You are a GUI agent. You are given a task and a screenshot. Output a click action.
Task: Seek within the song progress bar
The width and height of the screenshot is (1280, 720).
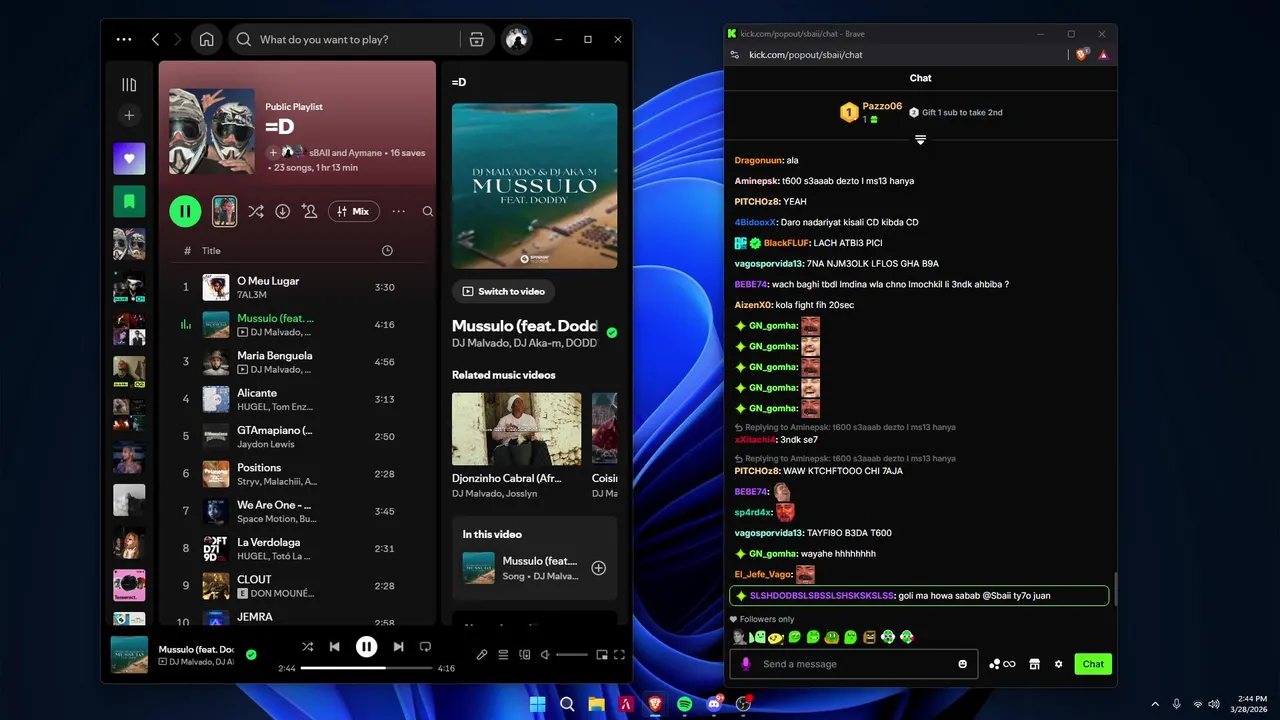[366, 668]
